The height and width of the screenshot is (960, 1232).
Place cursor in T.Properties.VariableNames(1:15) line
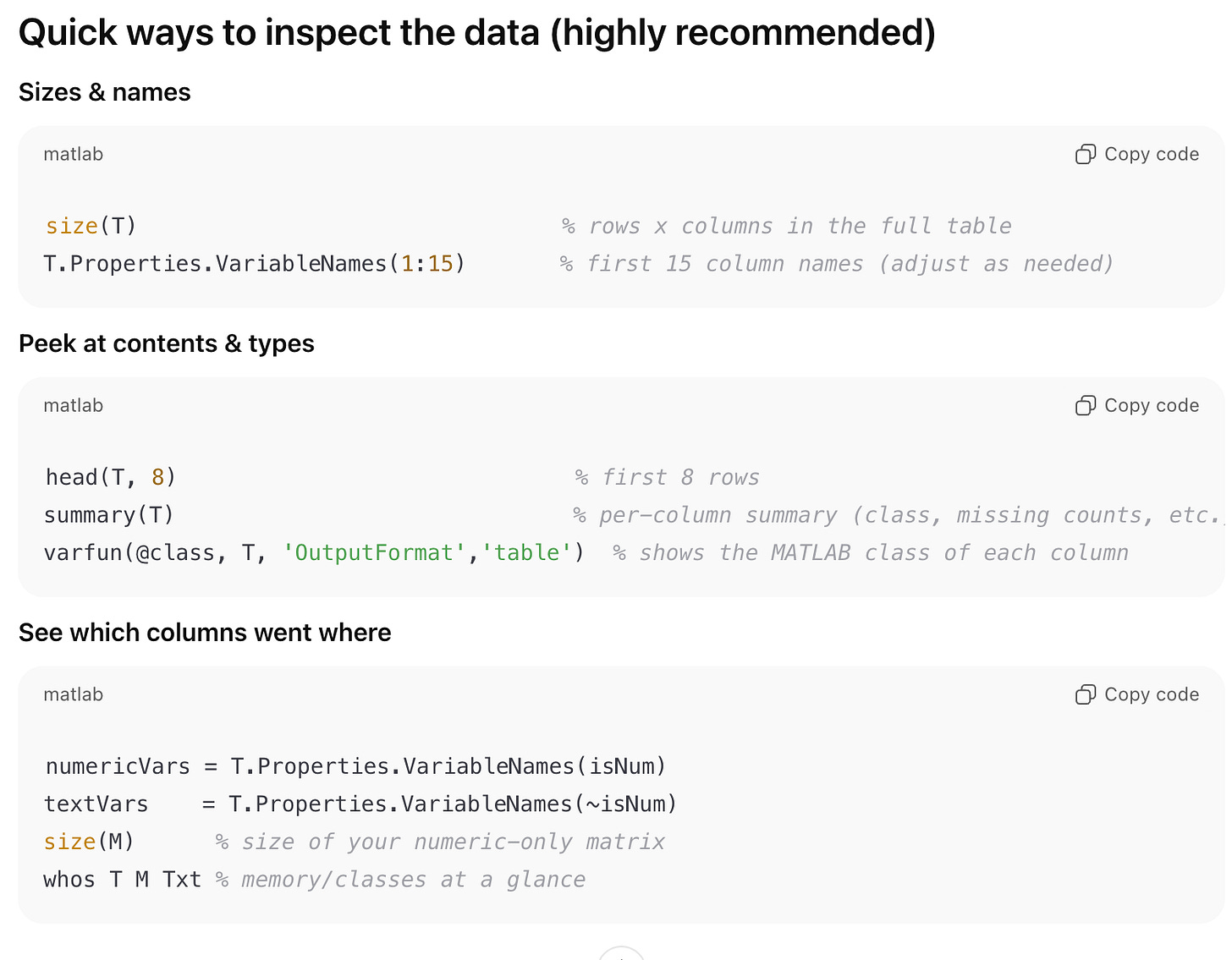pyautogui.click(x=254, y=264)
